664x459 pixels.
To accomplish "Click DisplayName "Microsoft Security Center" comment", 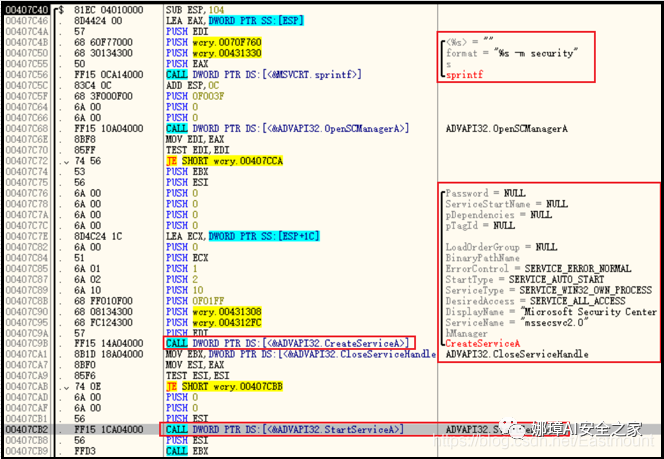I will tap(551, 312).
